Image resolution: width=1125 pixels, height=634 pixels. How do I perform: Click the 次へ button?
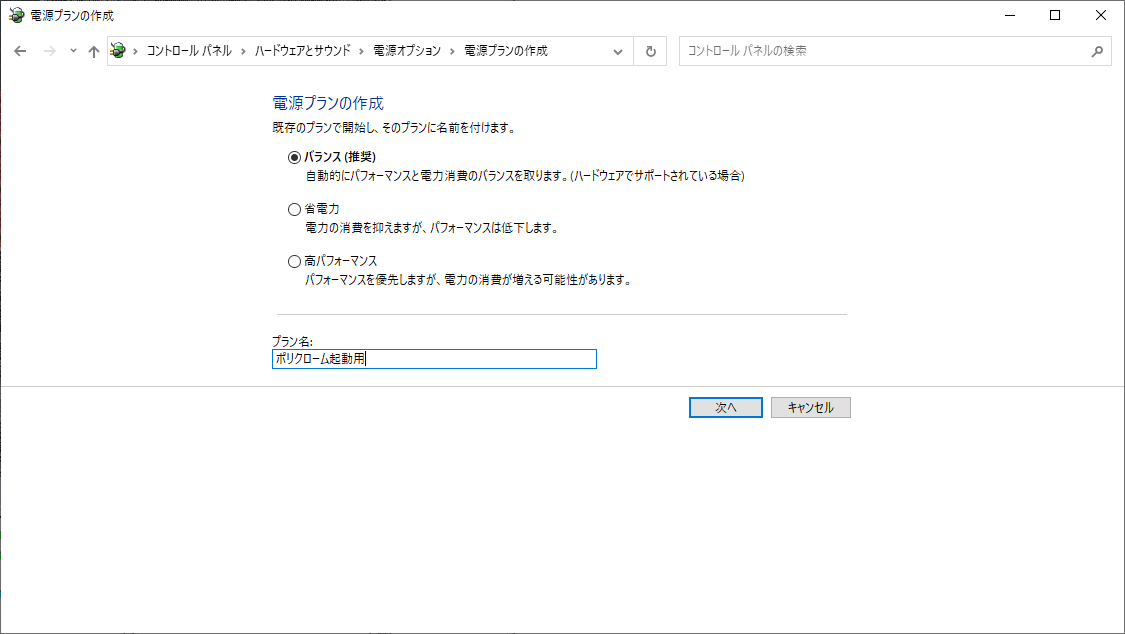click(x=725, y=408)
